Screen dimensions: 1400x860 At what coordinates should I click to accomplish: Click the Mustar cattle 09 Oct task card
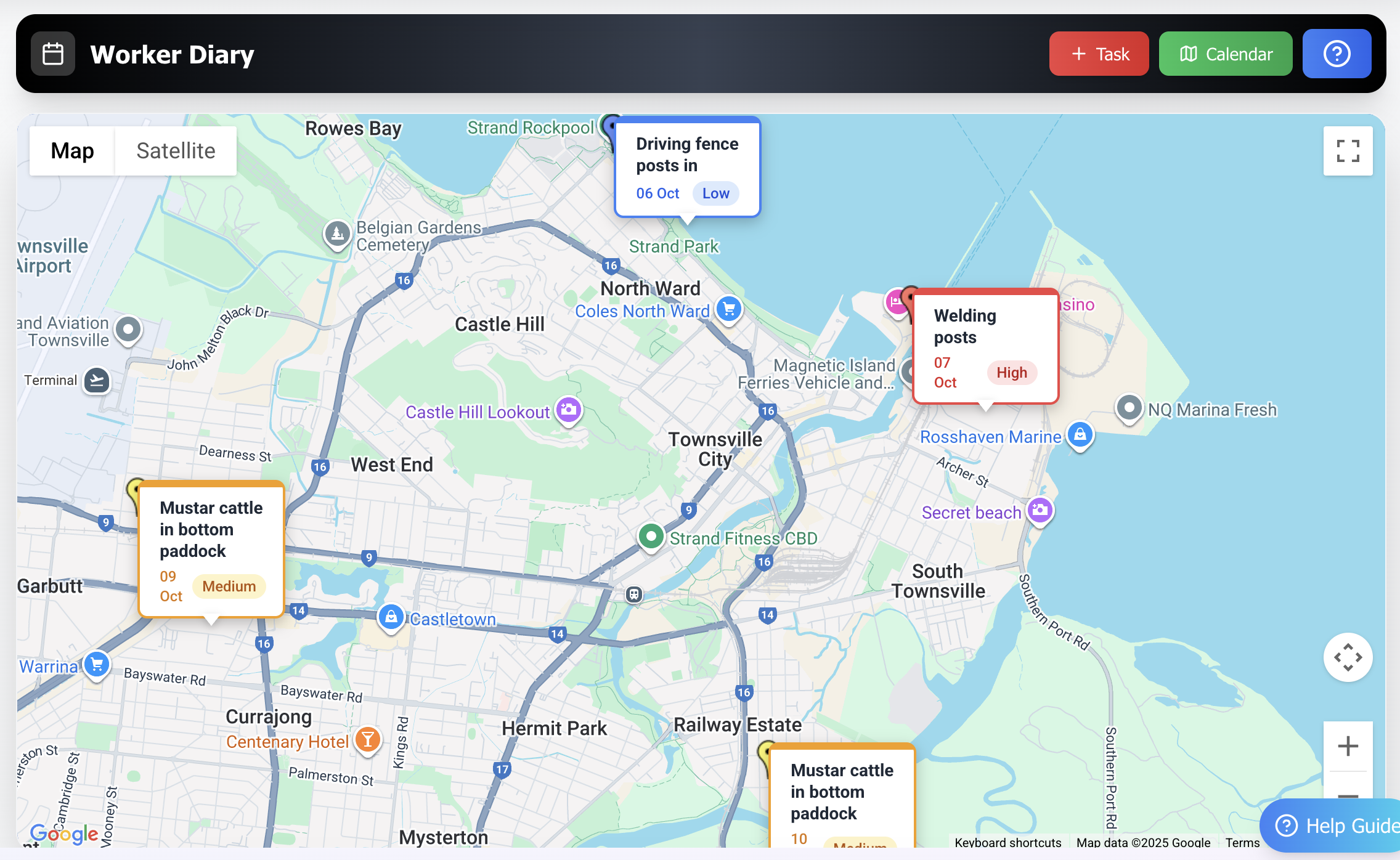click(211, 548)
